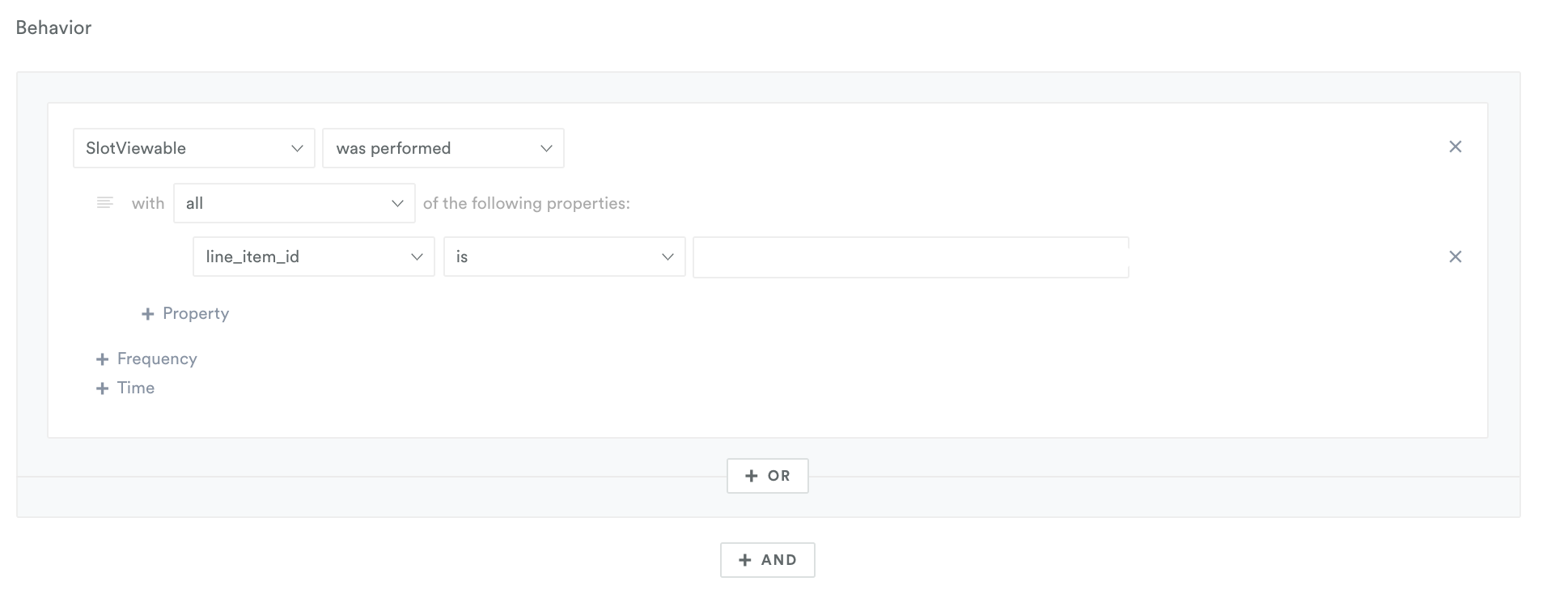1568x607 pixels.
Task: Add another Property filter
Action: [x=185, y=313]
